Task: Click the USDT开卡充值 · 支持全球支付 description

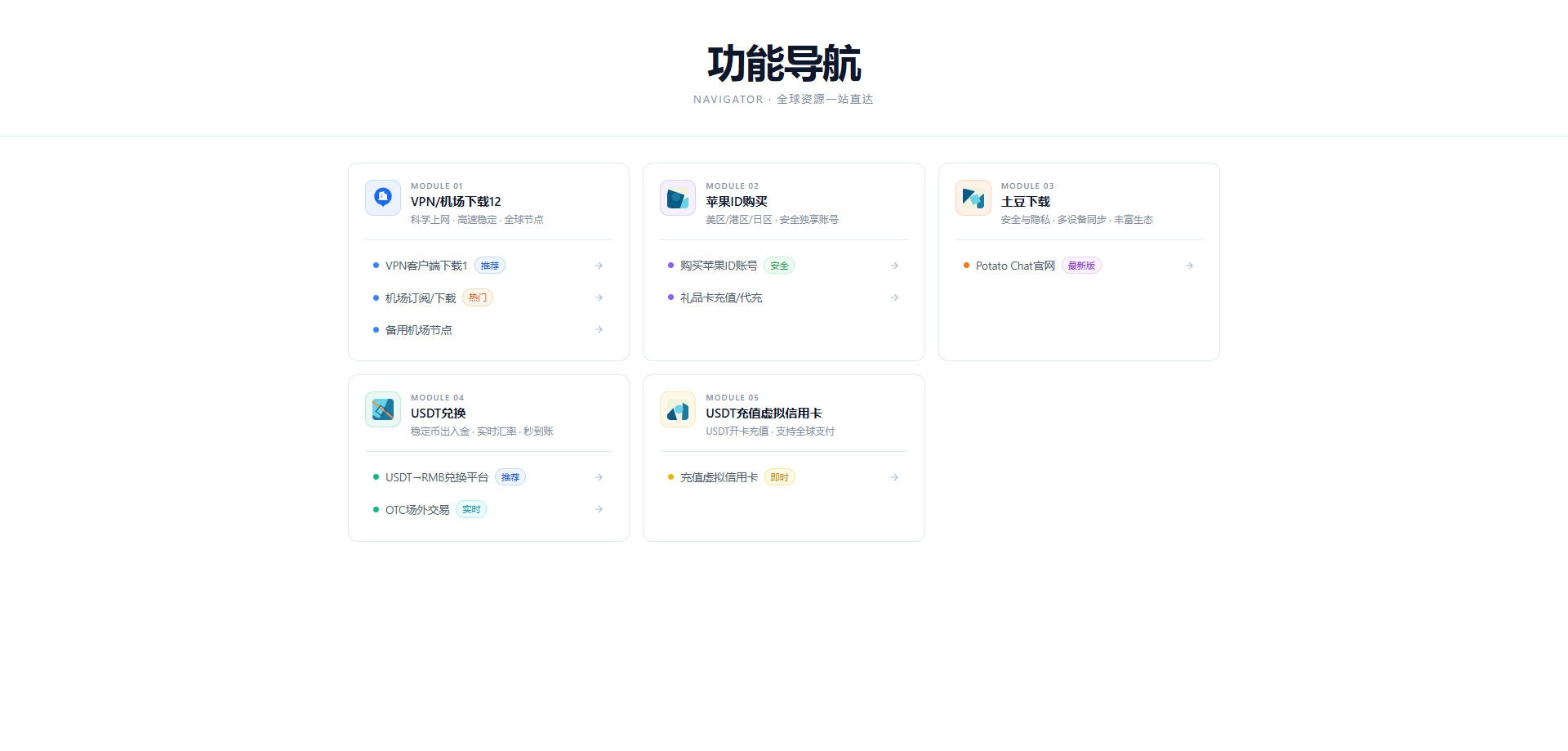Action: coord(770,431)
